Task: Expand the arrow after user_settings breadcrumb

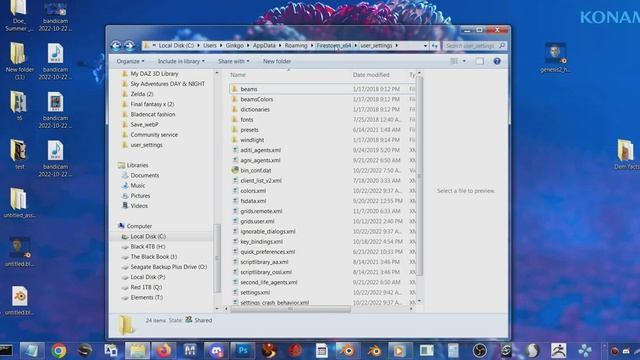Action: pyautogui.click(x=396, y=46)
